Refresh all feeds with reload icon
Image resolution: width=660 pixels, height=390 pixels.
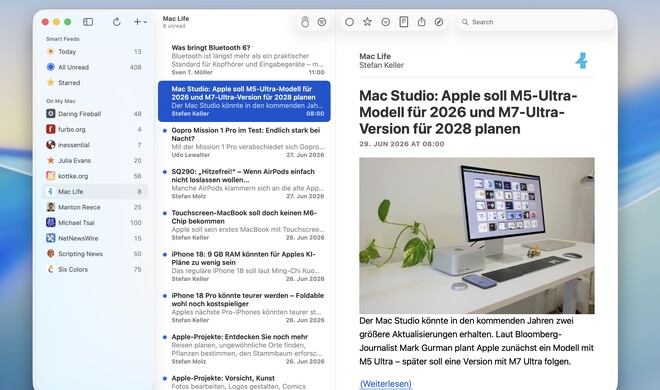pyautogui.click(x=117, y=22)
